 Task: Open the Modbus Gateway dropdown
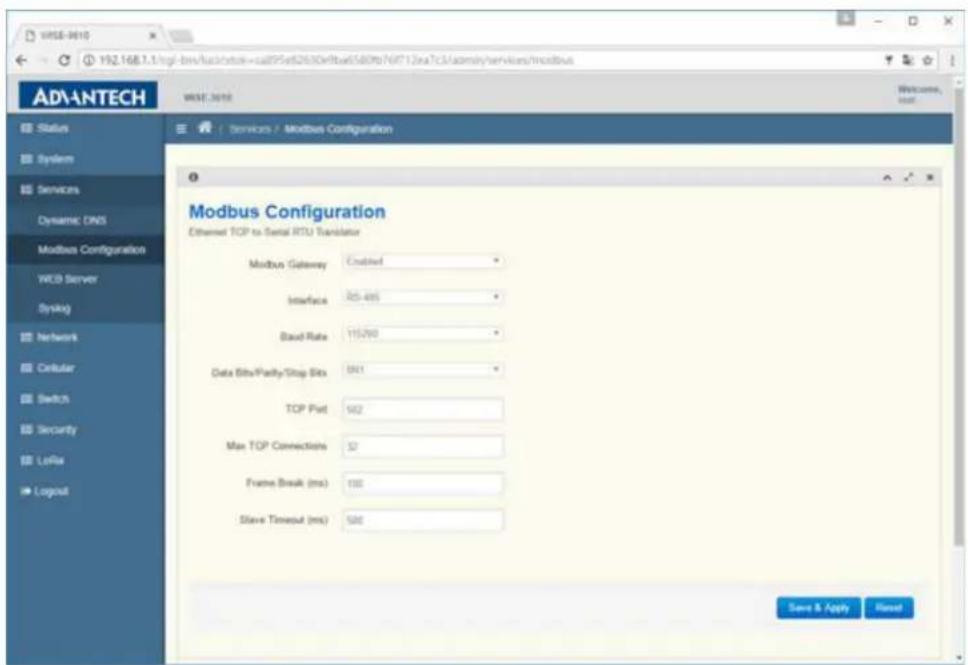pos(423,261)
